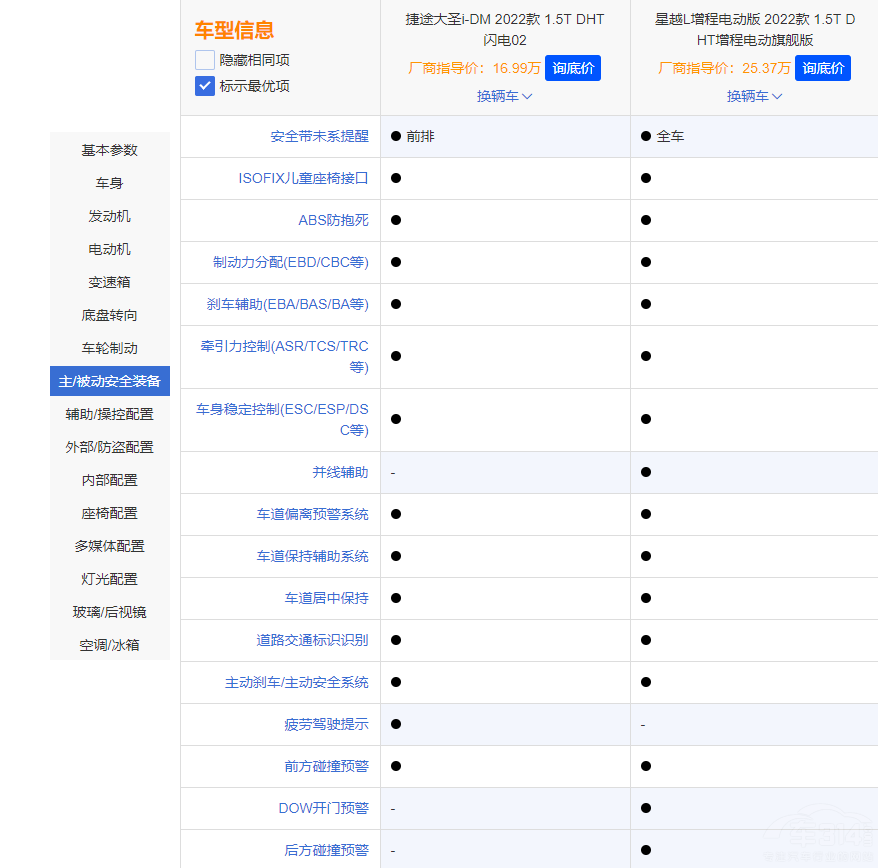Select 基本参数 in the sidebar

(x=110, y=150)
